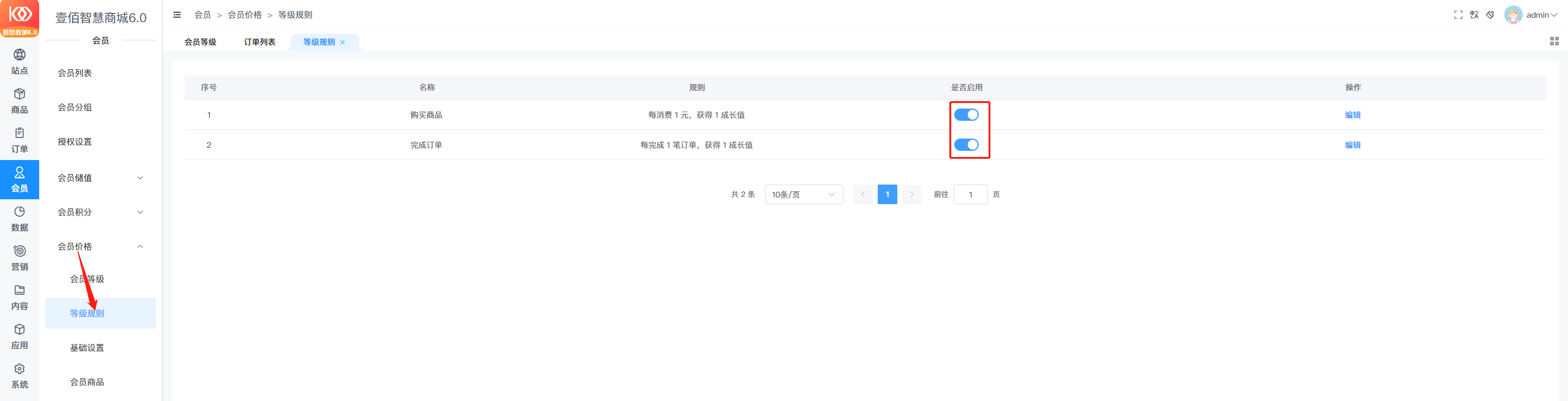Go to previous page arrow
The width and height of the screenshot is (1568, 401).
click(862, 194)
